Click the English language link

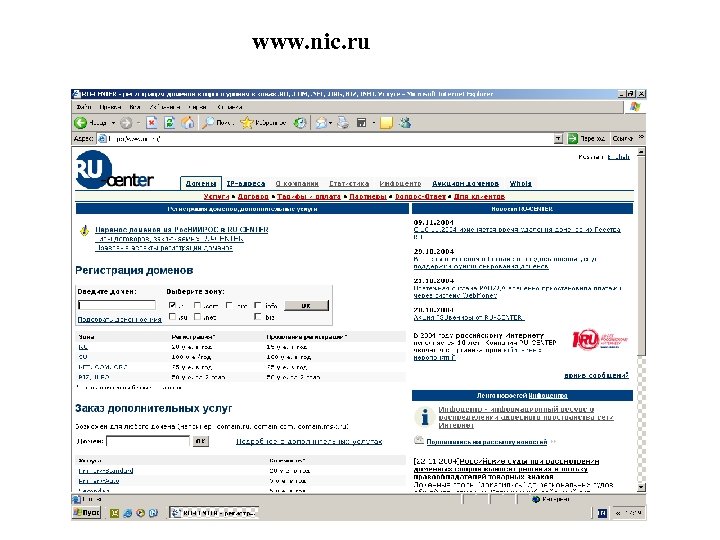(619, 157)
